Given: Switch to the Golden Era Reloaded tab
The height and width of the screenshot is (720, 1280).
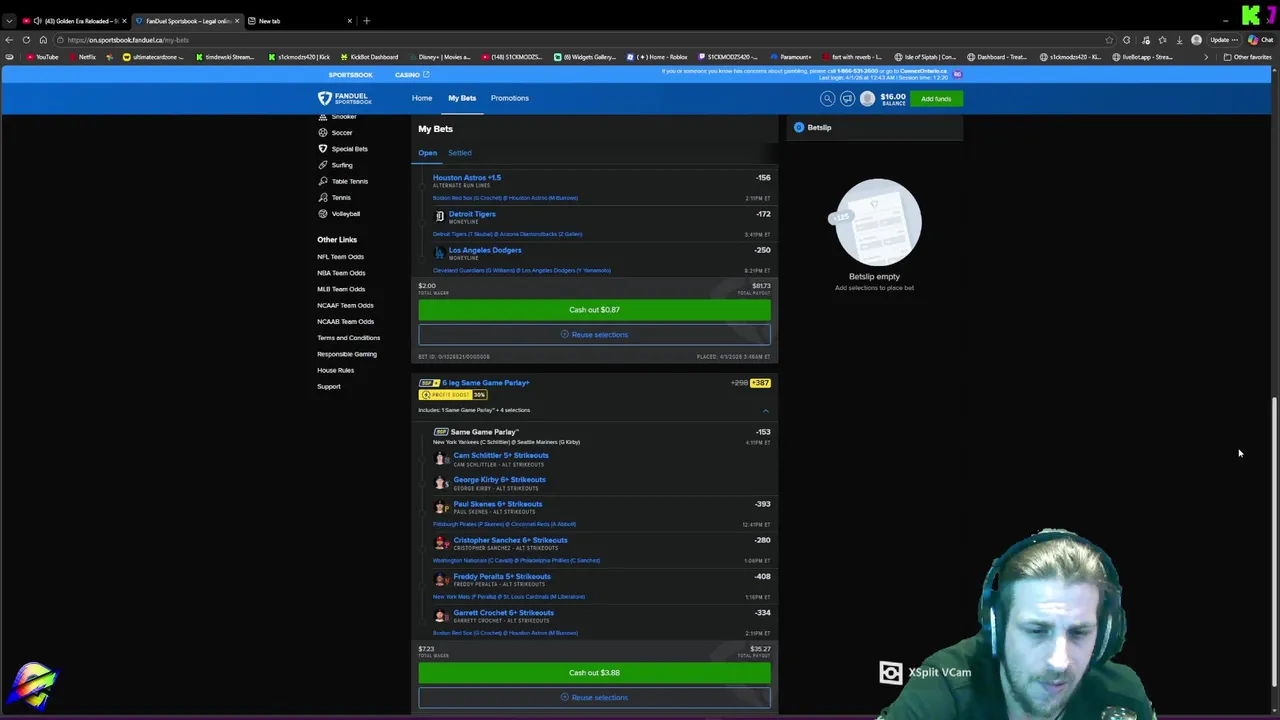Looking at the screenshot, I should coord(75,21).
